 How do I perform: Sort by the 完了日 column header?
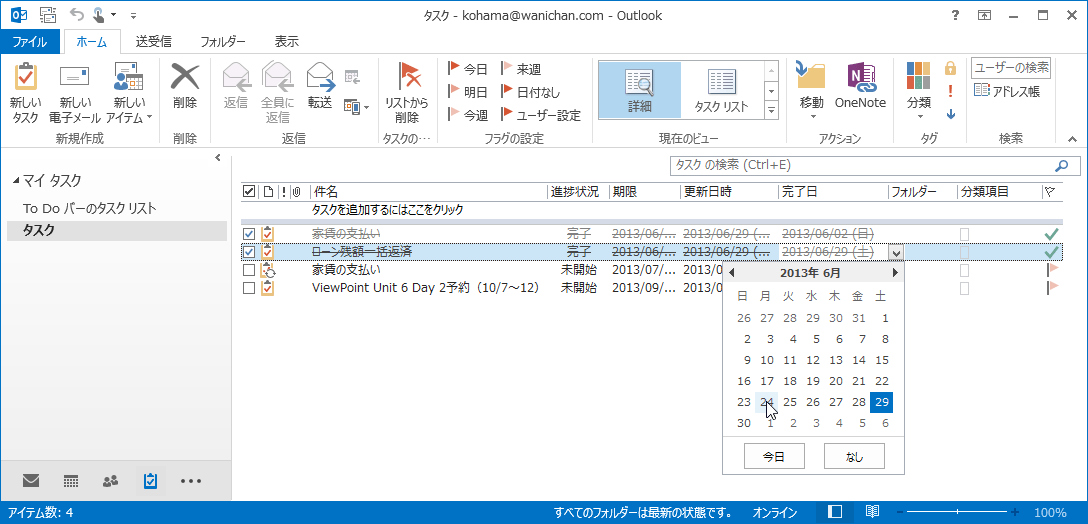pyautogui.click(x=833, y=192)
